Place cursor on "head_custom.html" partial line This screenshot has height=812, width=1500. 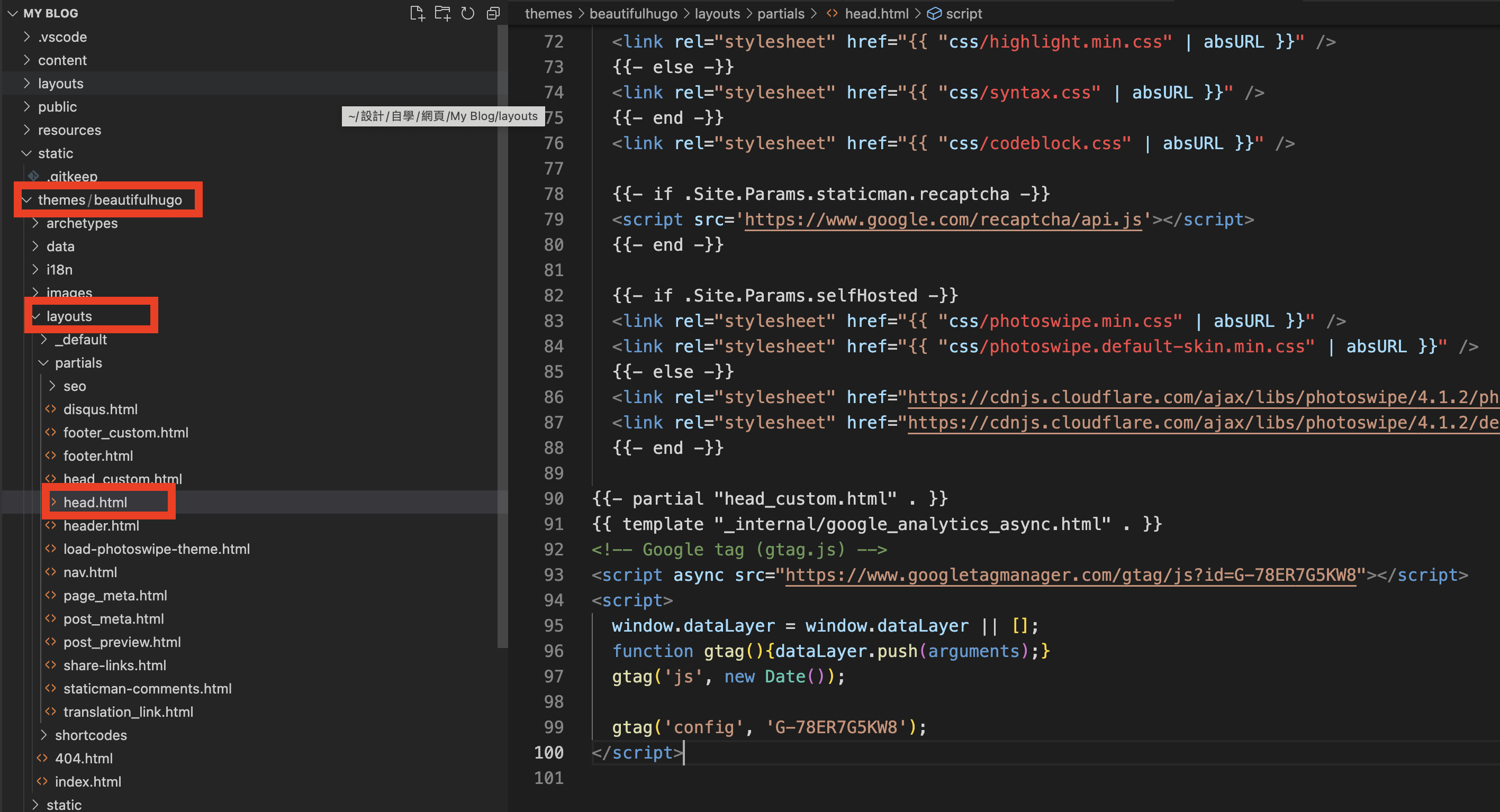[x=770, y=499]
